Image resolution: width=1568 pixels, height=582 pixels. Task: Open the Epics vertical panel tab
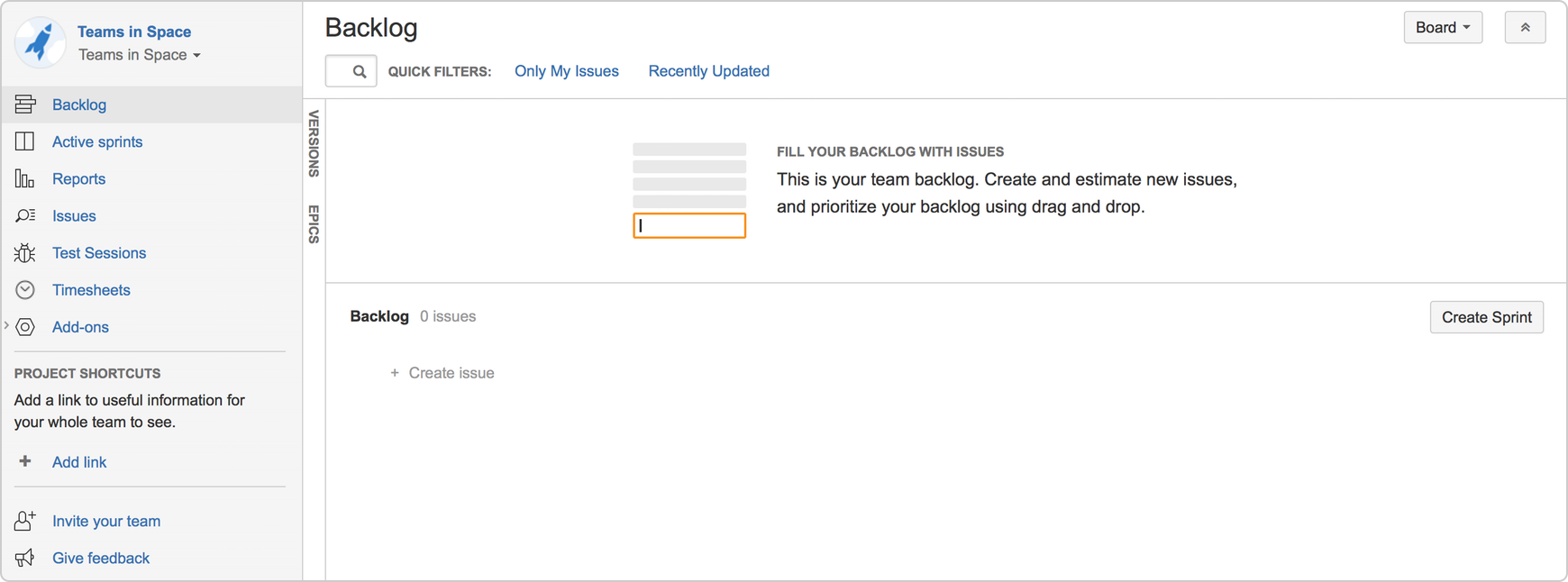314,224
